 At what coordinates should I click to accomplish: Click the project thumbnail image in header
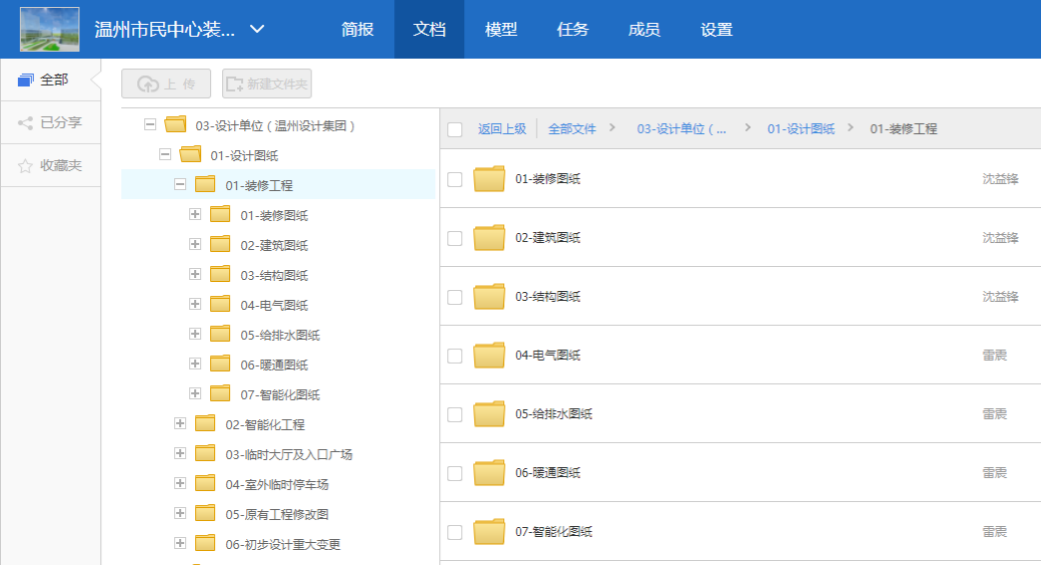point(49,29)
